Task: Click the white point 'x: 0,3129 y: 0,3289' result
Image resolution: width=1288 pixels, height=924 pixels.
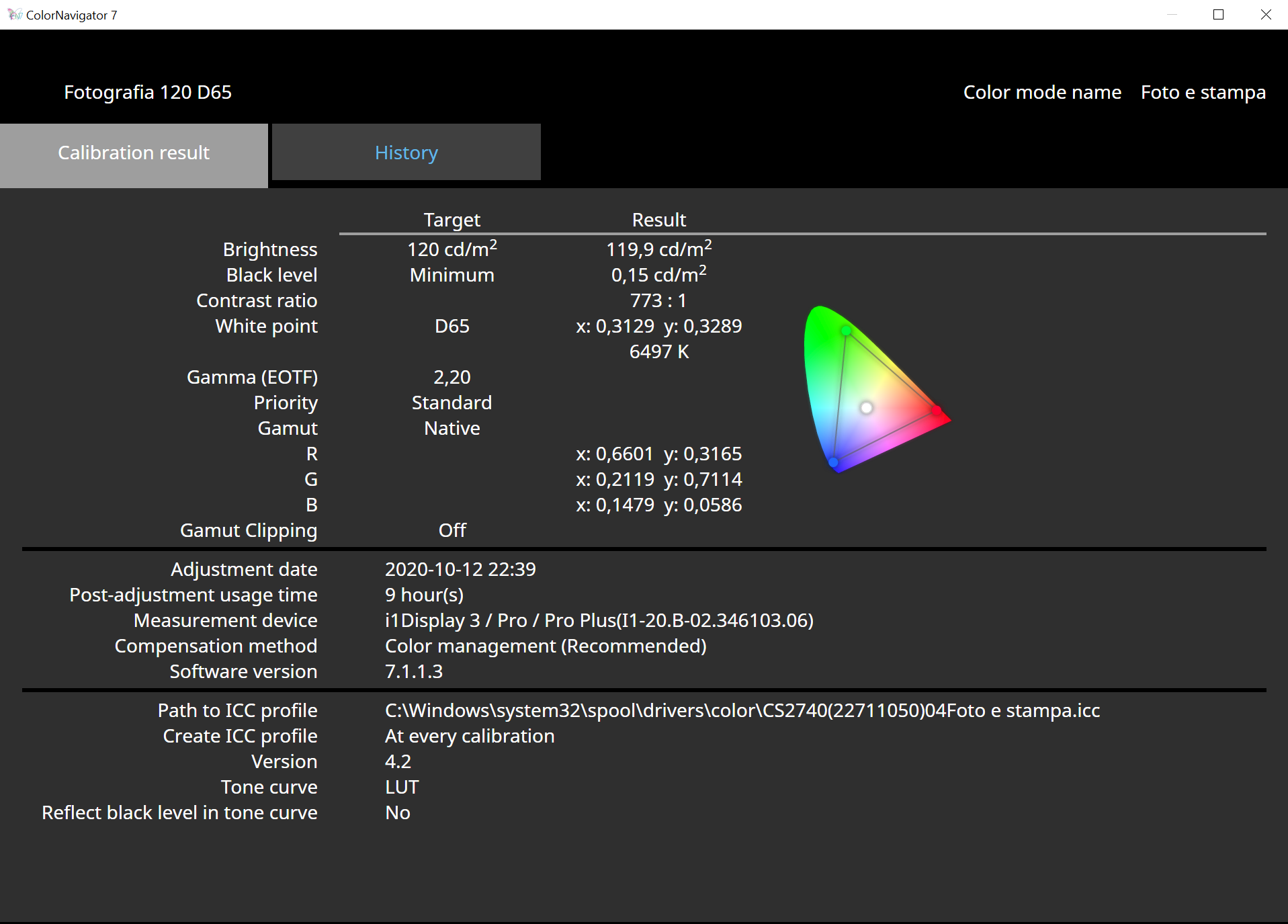Action: [659, 326]
